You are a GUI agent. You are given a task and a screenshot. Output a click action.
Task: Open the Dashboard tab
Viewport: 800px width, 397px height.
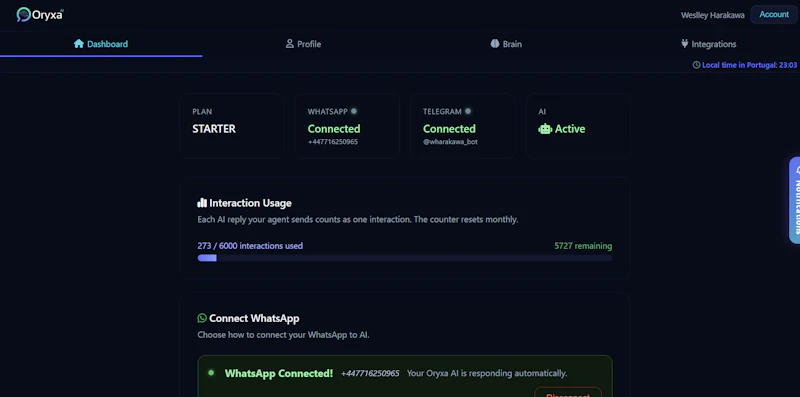coord(101,44)
